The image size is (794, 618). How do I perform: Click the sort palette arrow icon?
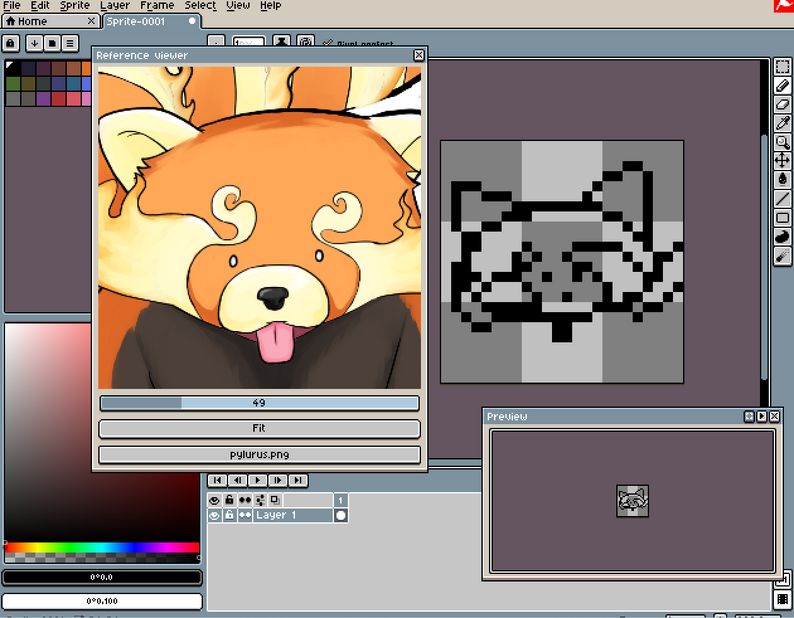pyautogui.click(x=34, y=44)
